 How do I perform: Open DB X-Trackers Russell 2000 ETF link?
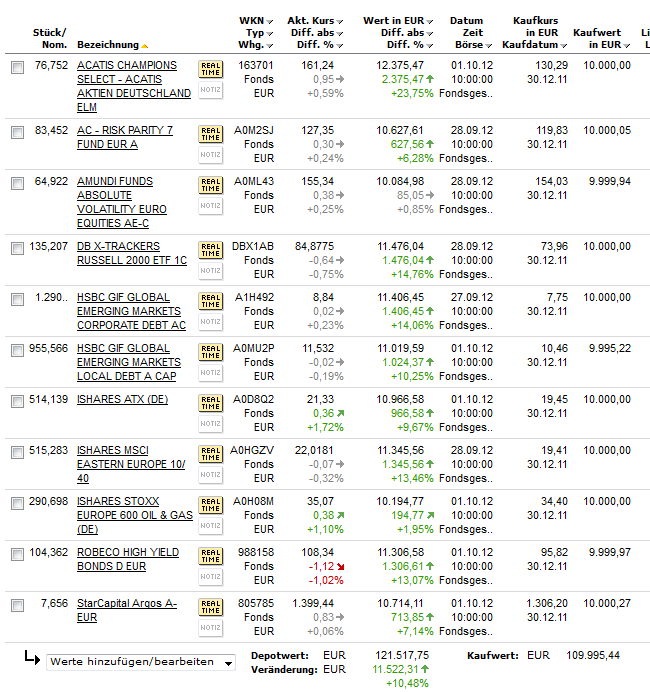click(132, 253)
